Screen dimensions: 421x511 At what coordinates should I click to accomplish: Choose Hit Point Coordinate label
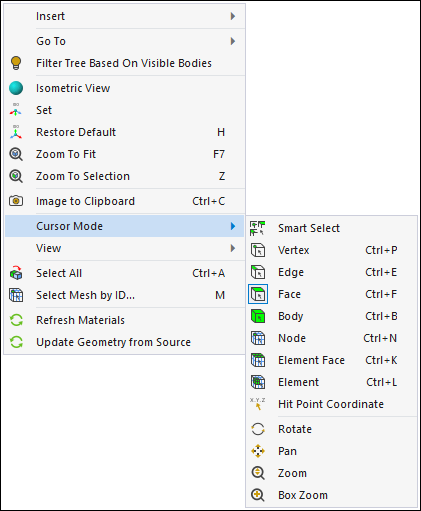click(331, 404)
